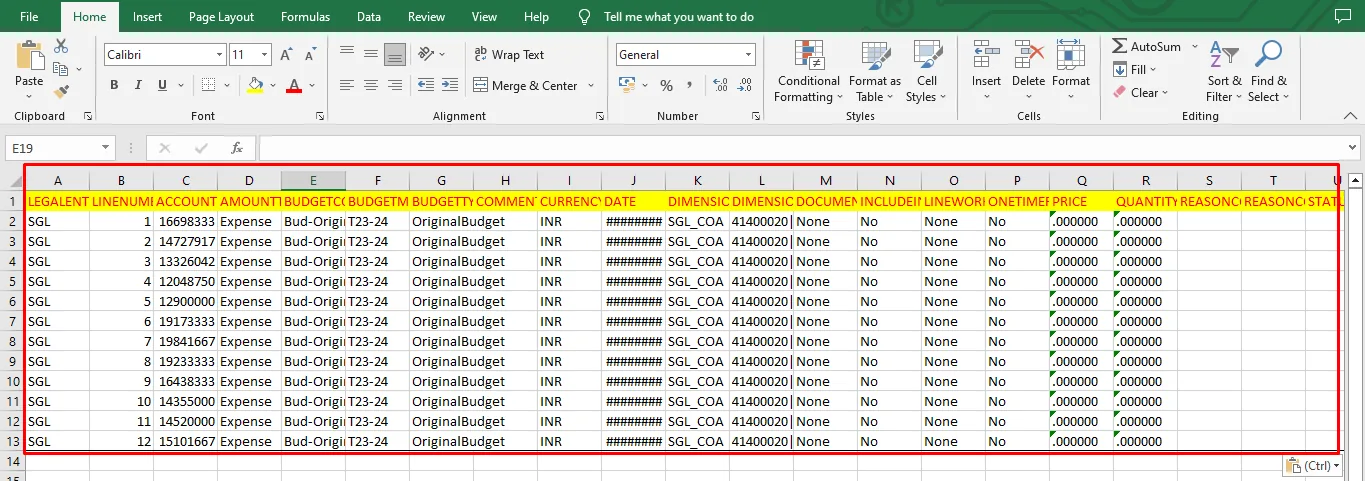Viewport: 1365px width, 481px height.
Task: Toggle Align Right
Action: 395,86
